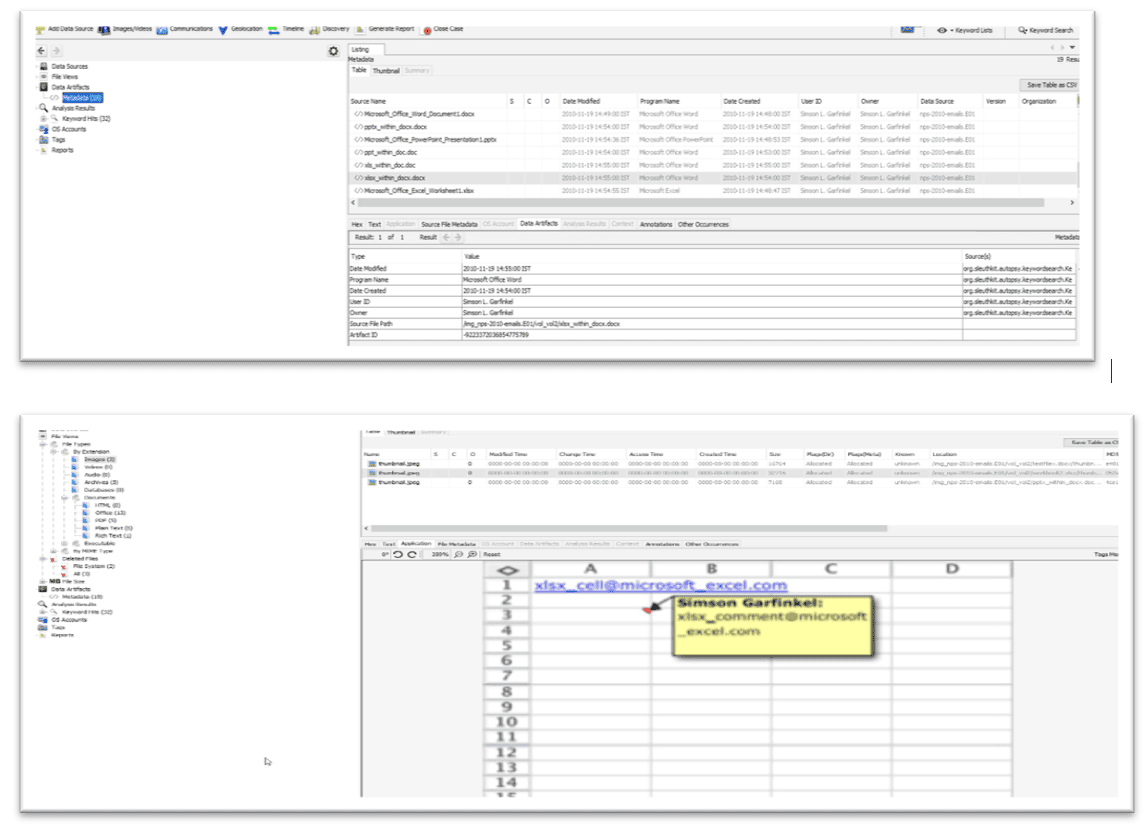
Task: Click horizontal scrollbar of upper results table
Action: (x=701, y=202)
